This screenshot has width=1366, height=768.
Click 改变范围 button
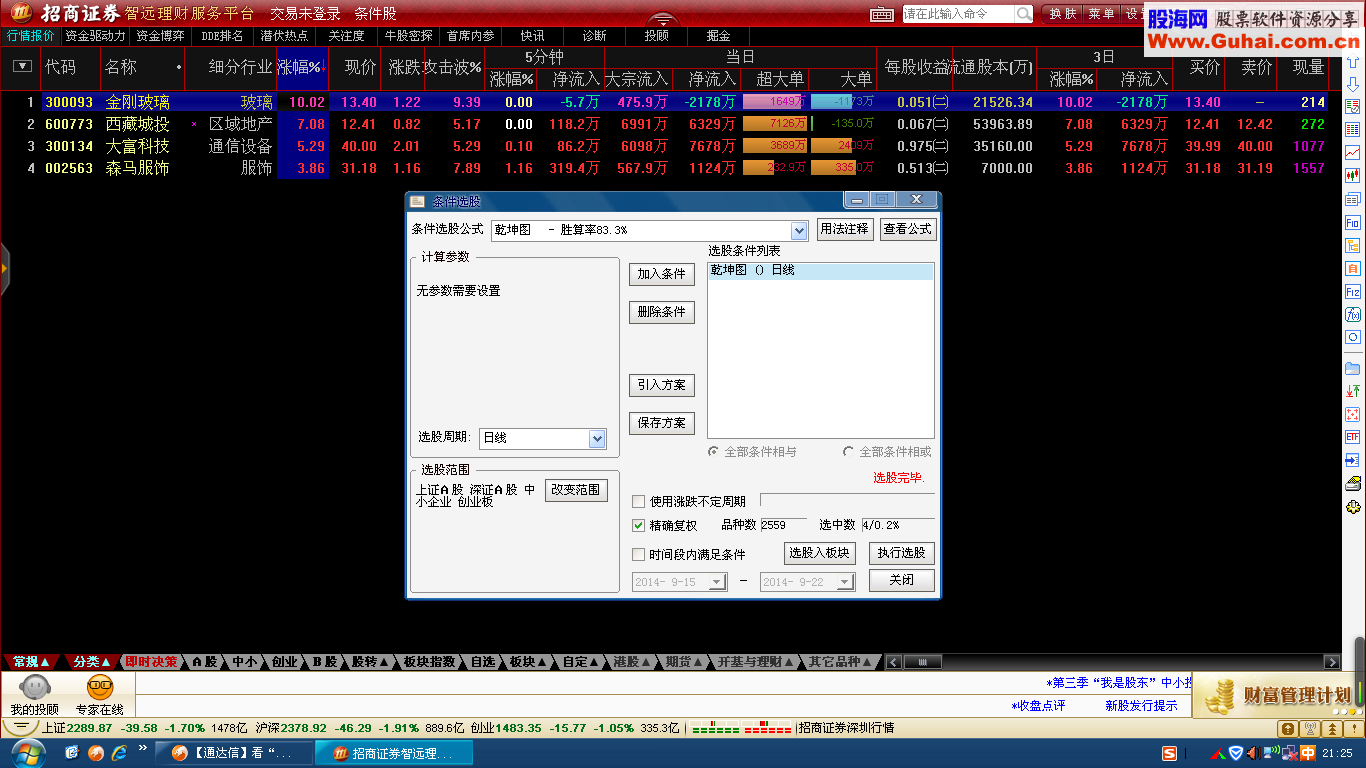575,490
